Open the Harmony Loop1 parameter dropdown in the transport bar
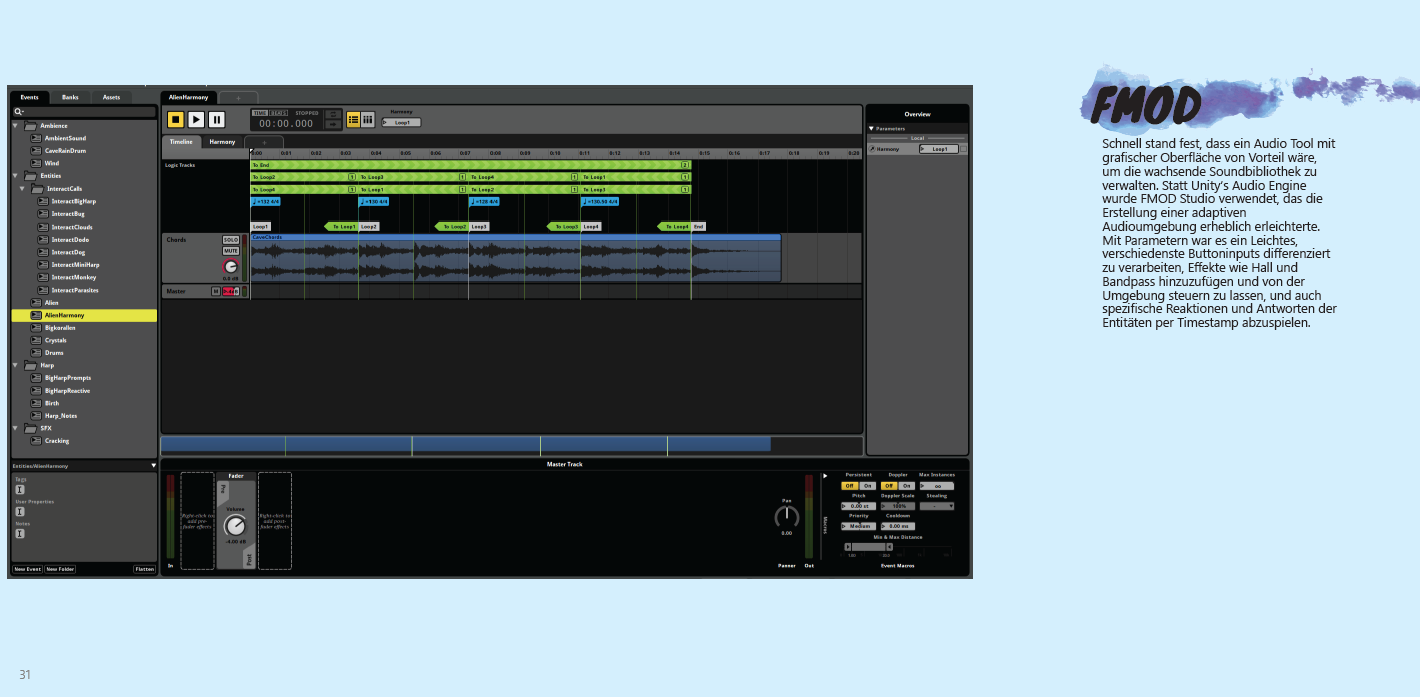The height and width of the screenshot is (697, 1420). pos(401,122)
